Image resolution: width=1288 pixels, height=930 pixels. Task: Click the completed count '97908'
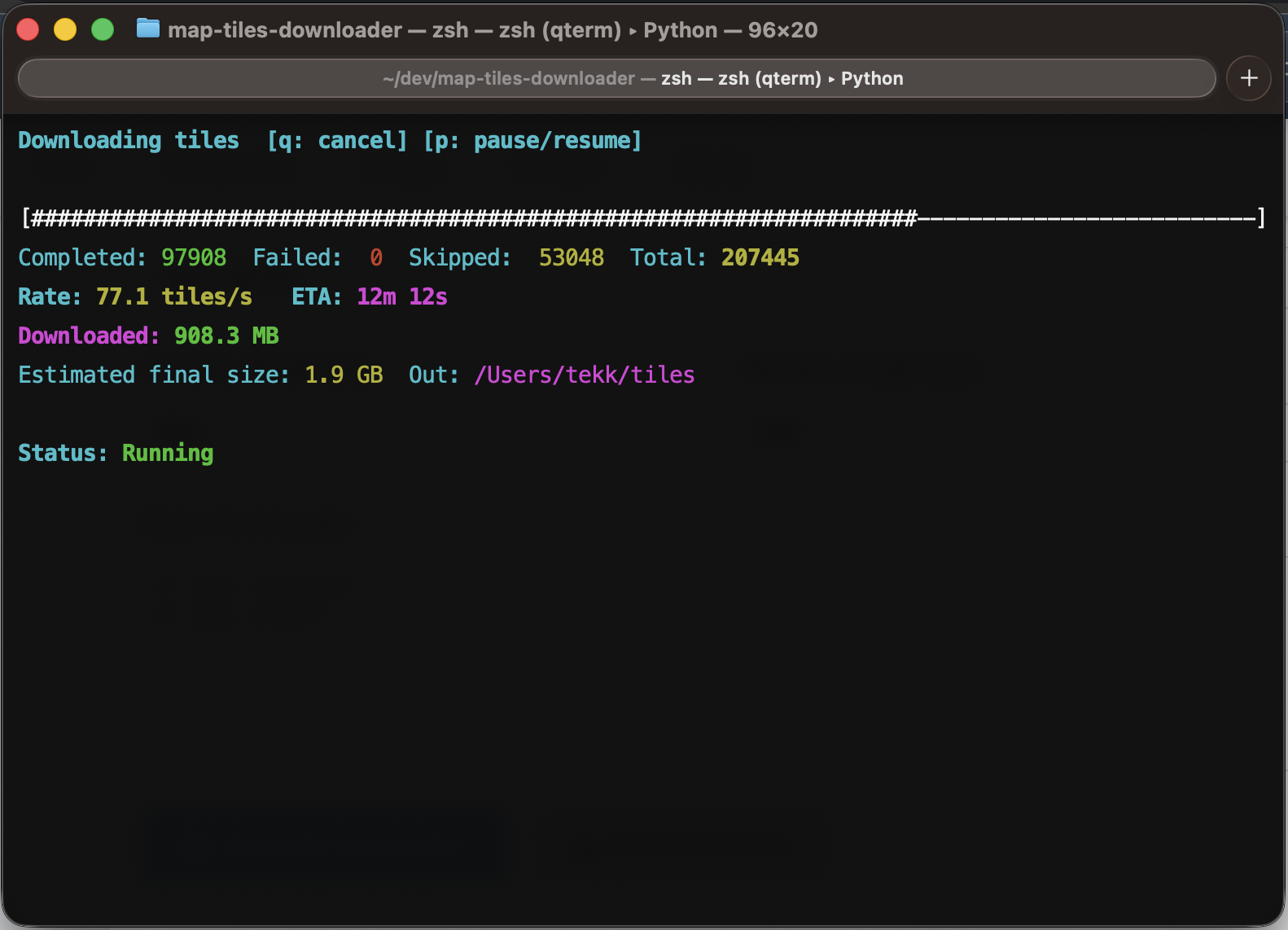point(194,257)
